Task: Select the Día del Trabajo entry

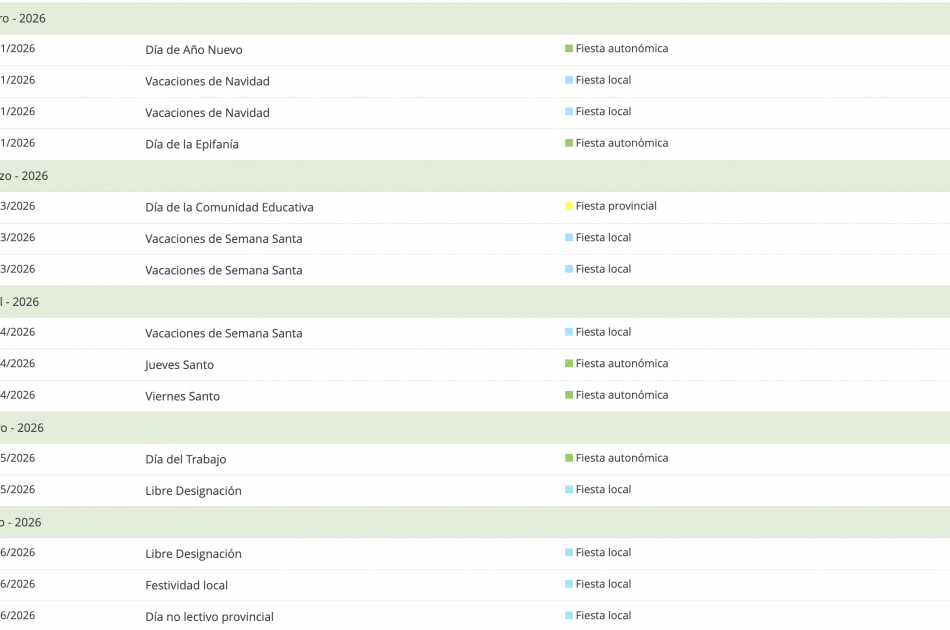Action: [185, 459]
